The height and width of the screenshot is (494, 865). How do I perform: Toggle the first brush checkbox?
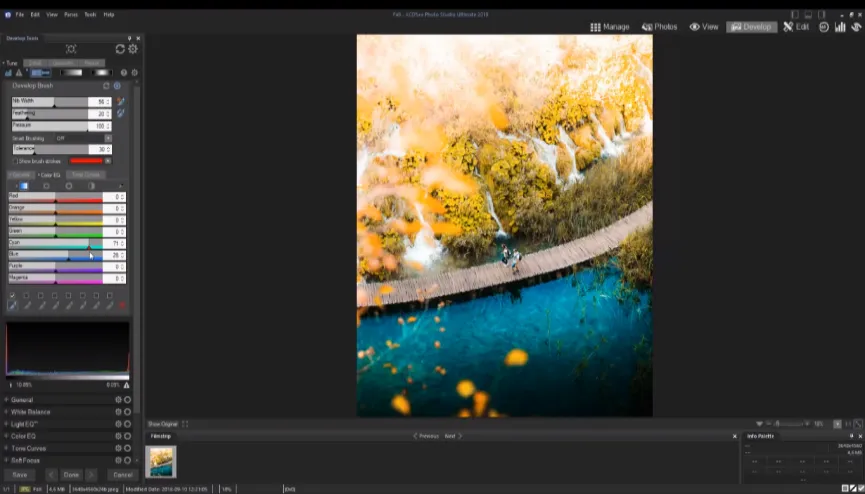point(12,296)
